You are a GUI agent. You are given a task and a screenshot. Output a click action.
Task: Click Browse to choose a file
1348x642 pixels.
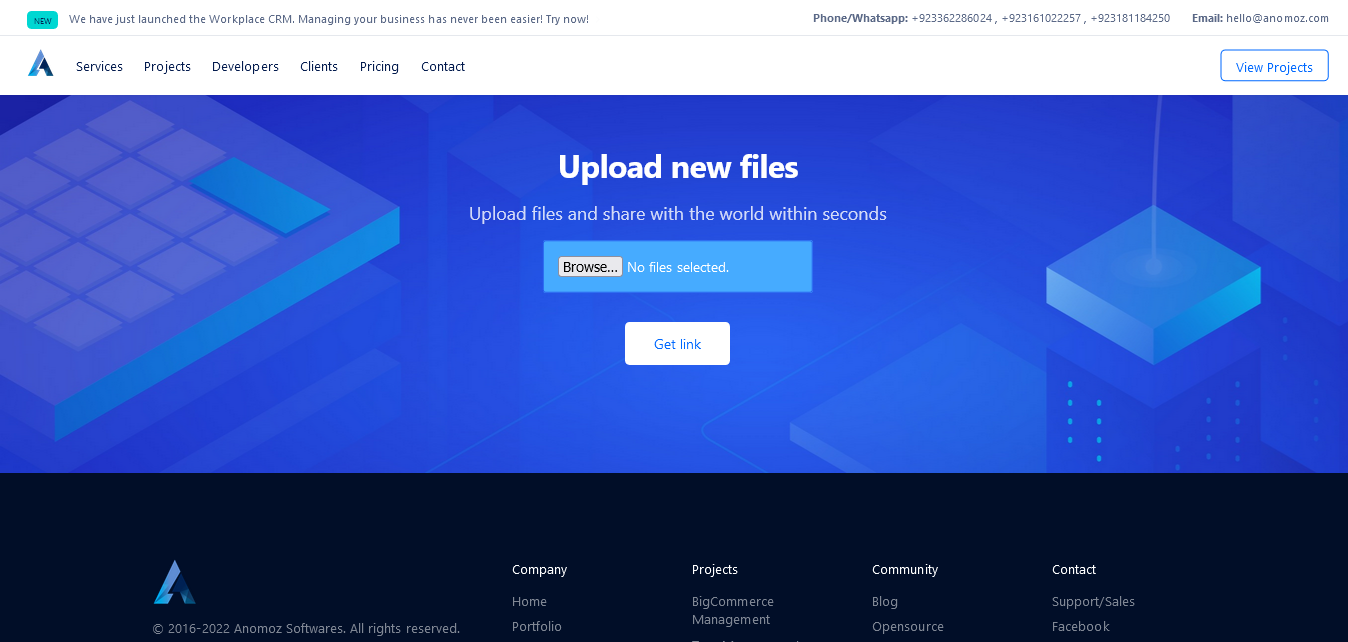point(590,266)
